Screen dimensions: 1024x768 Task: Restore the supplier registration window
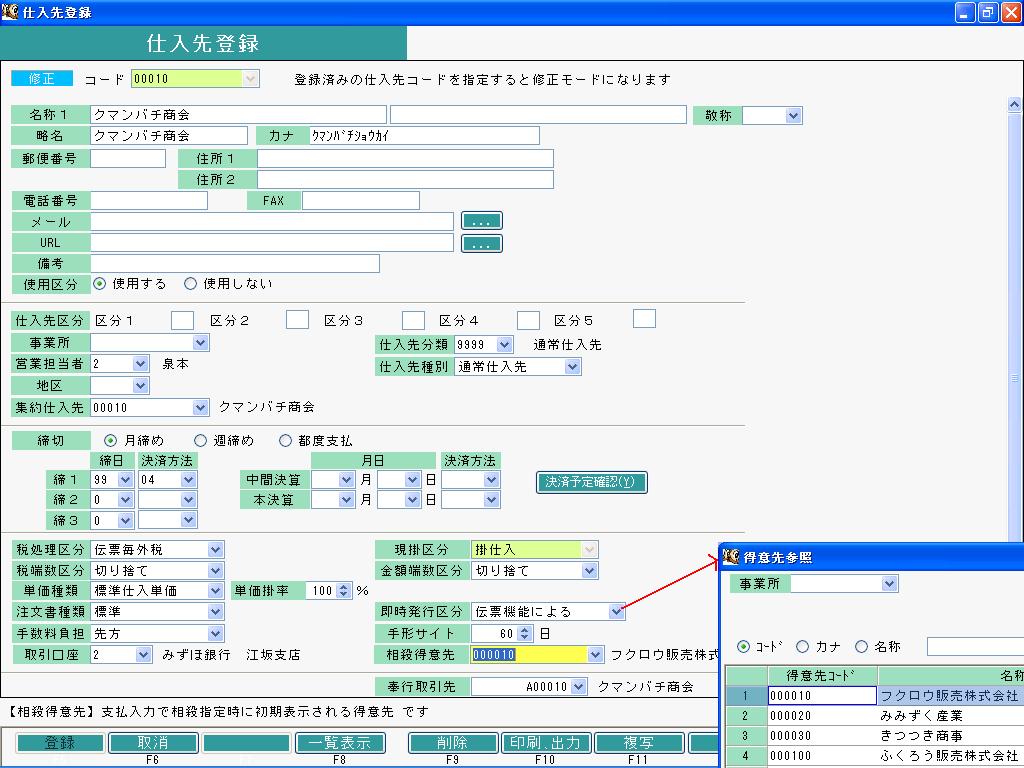click(x=989, y=12)
